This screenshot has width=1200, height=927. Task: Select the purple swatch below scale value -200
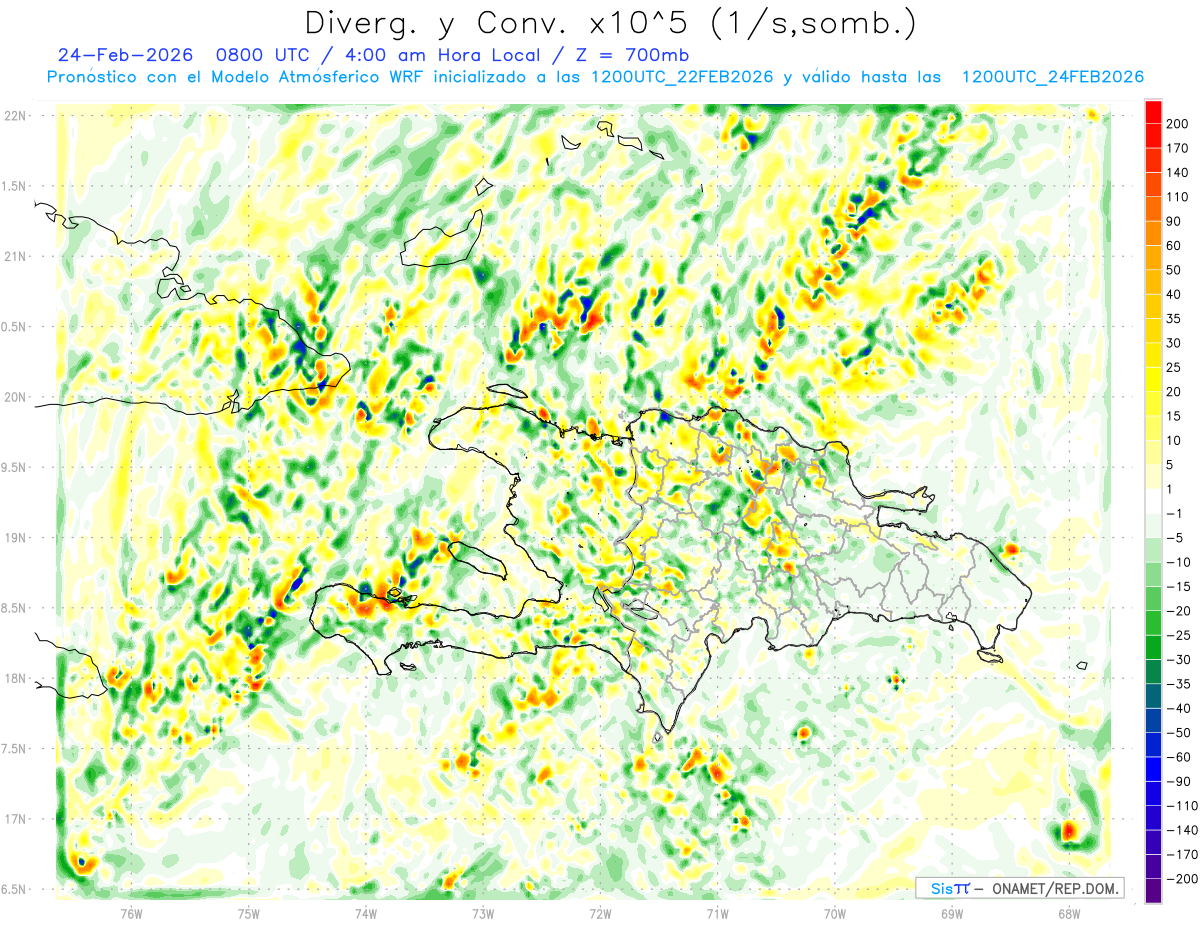[x=1153, y=890]
